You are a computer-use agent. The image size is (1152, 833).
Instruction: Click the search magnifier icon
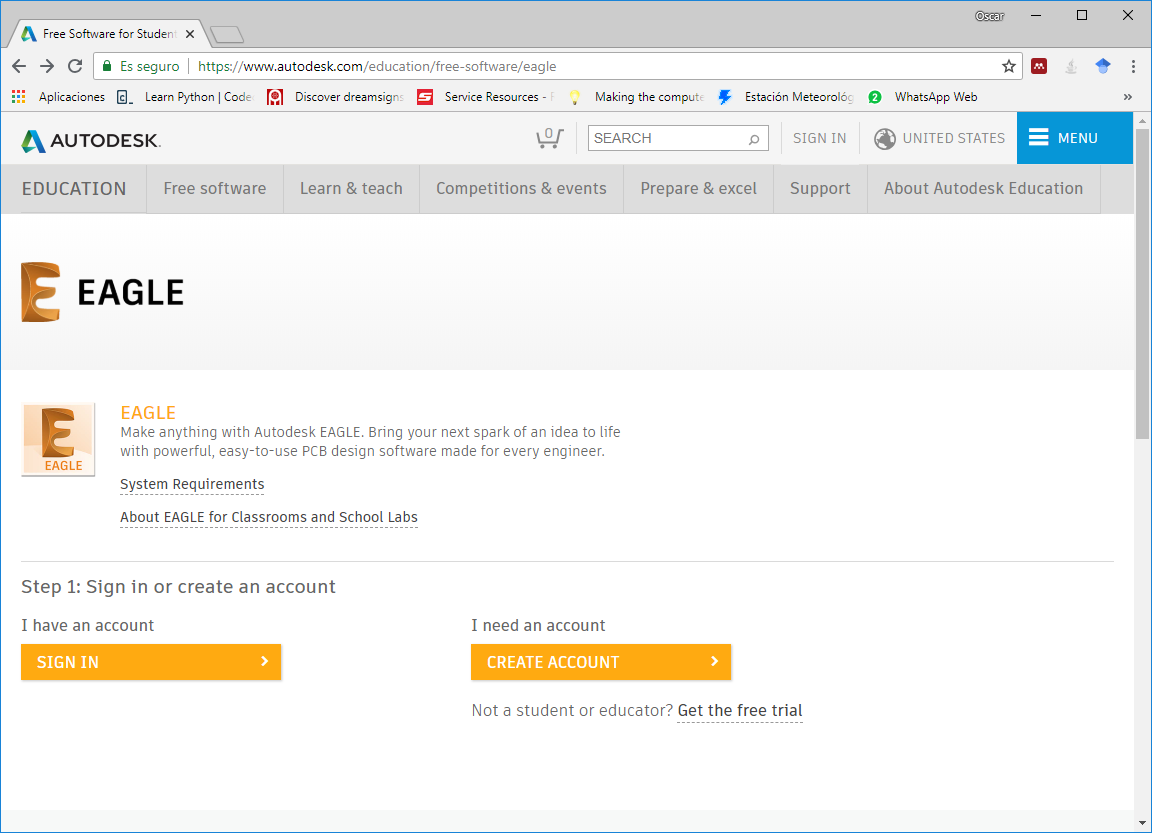click(x=754, y=139)
